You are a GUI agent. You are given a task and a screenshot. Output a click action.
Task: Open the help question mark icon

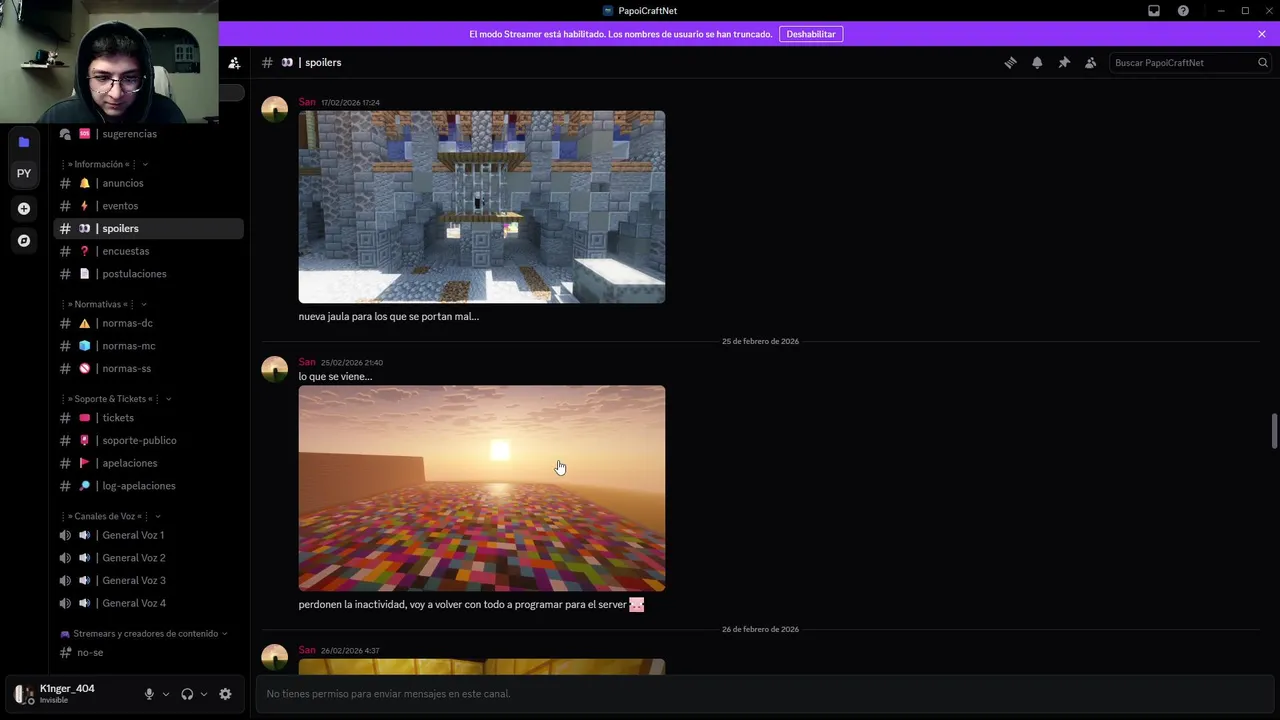click(x=1183, y=11)
